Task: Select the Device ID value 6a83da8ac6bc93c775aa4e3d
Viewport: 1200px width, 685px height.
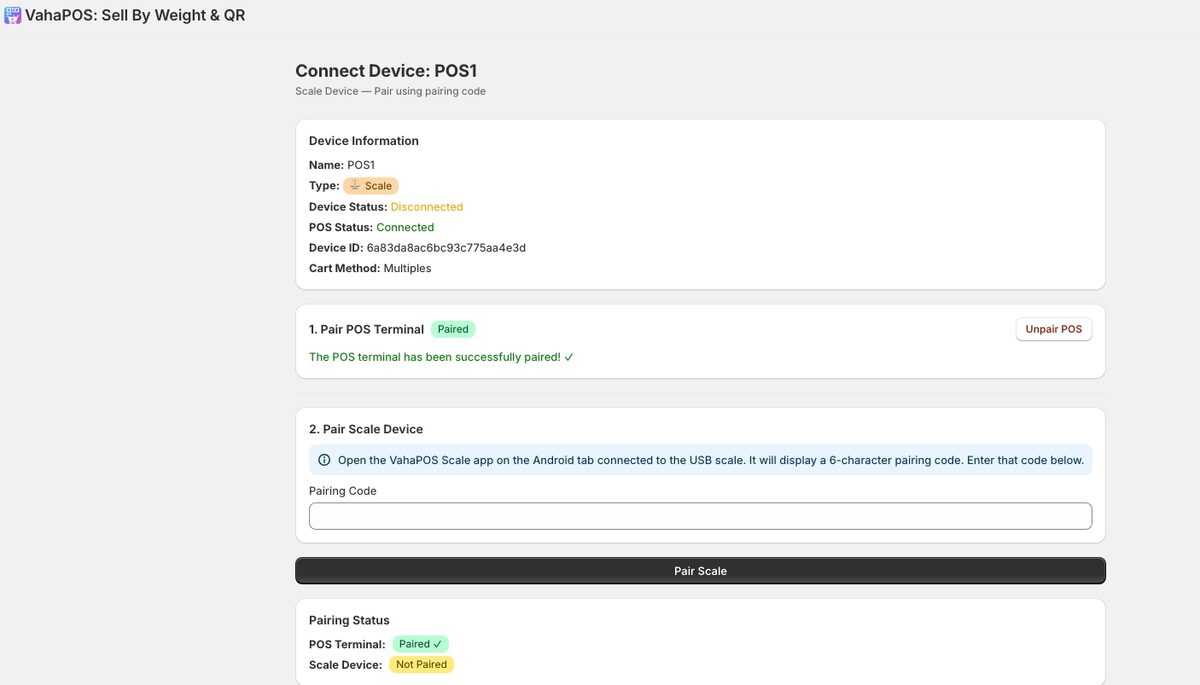Action: (446, 248)
